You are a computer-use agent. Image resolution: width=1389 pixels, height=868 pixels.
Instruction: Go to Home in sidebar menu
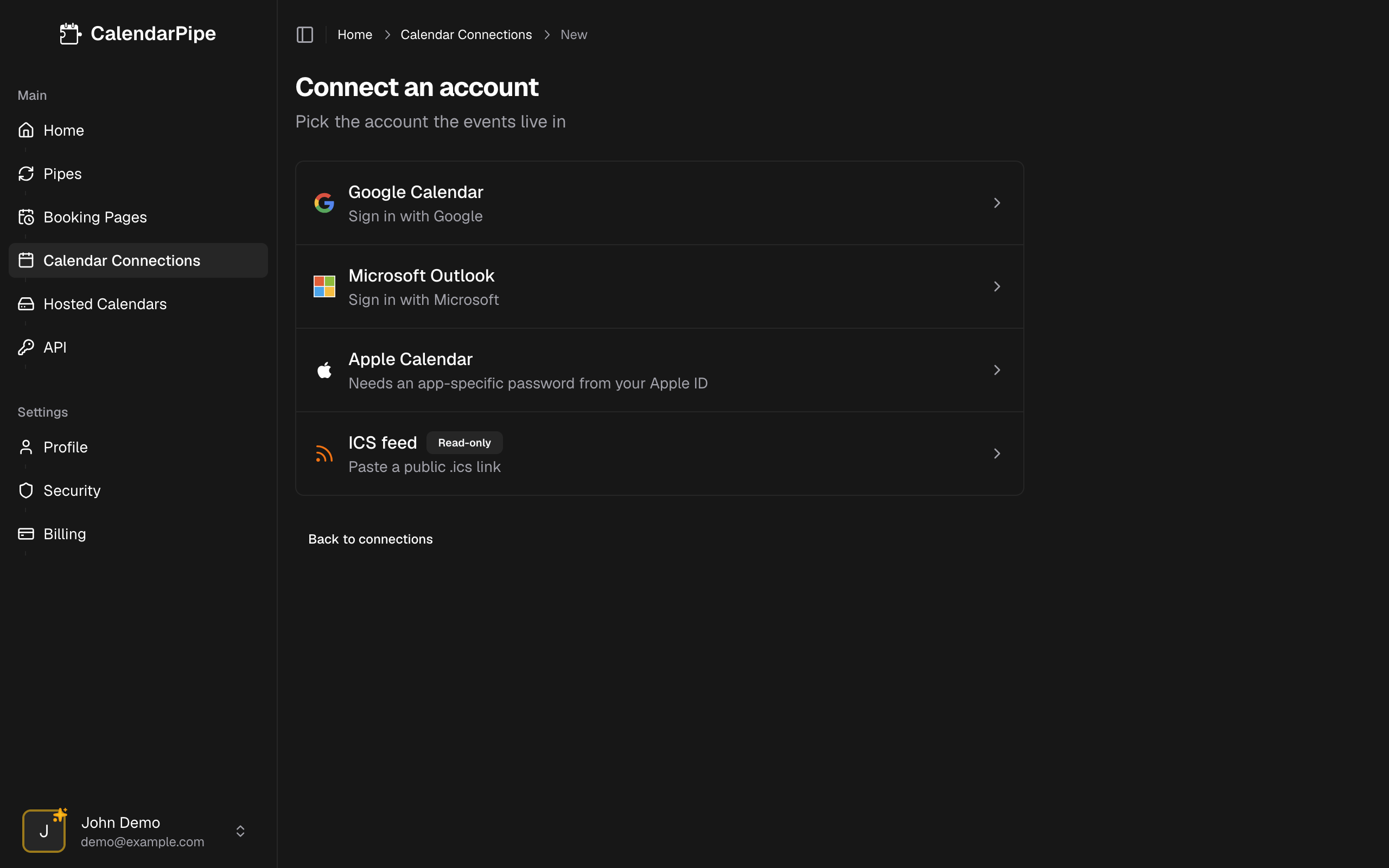pos(138,130)
